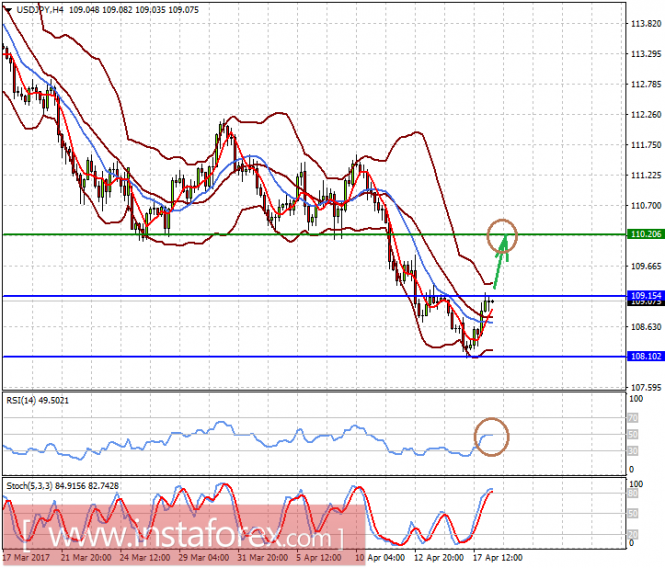Image resolution: width=665 pixels, height=568 pixels.
Task: Select the blue horizontal line at 108.102
Action: click(x=314, y=357)
